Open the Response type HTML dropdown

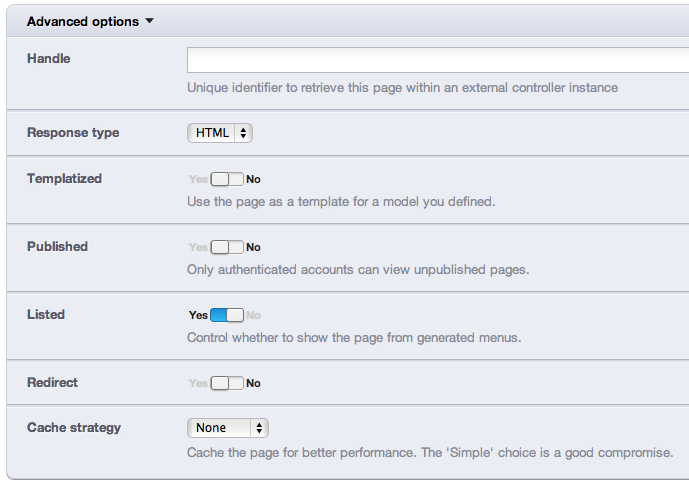point(219,133)
